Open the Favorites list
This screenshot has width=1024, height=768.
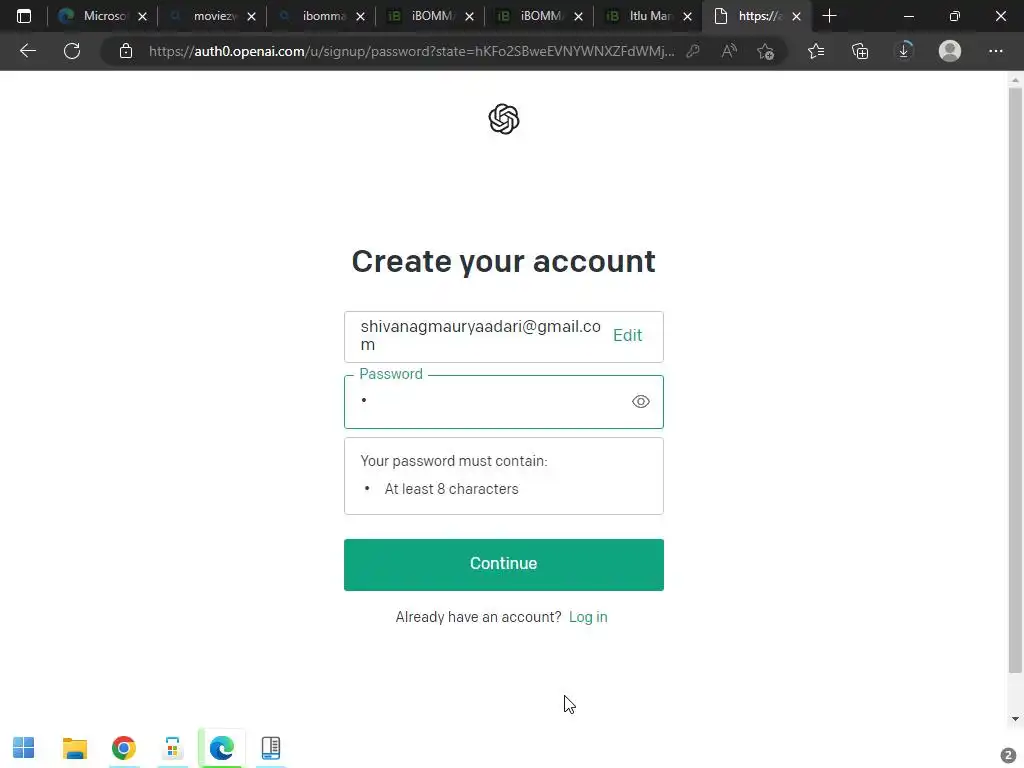click(x=816, y=51)
